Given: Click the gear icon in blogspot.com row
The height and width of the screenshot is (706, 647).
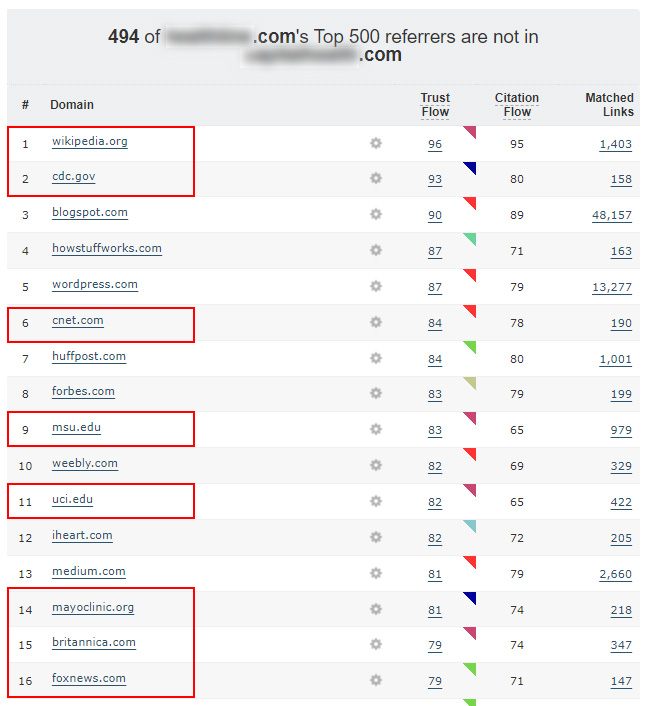Looking at the screenshot, I should click(x=376, y=214).
